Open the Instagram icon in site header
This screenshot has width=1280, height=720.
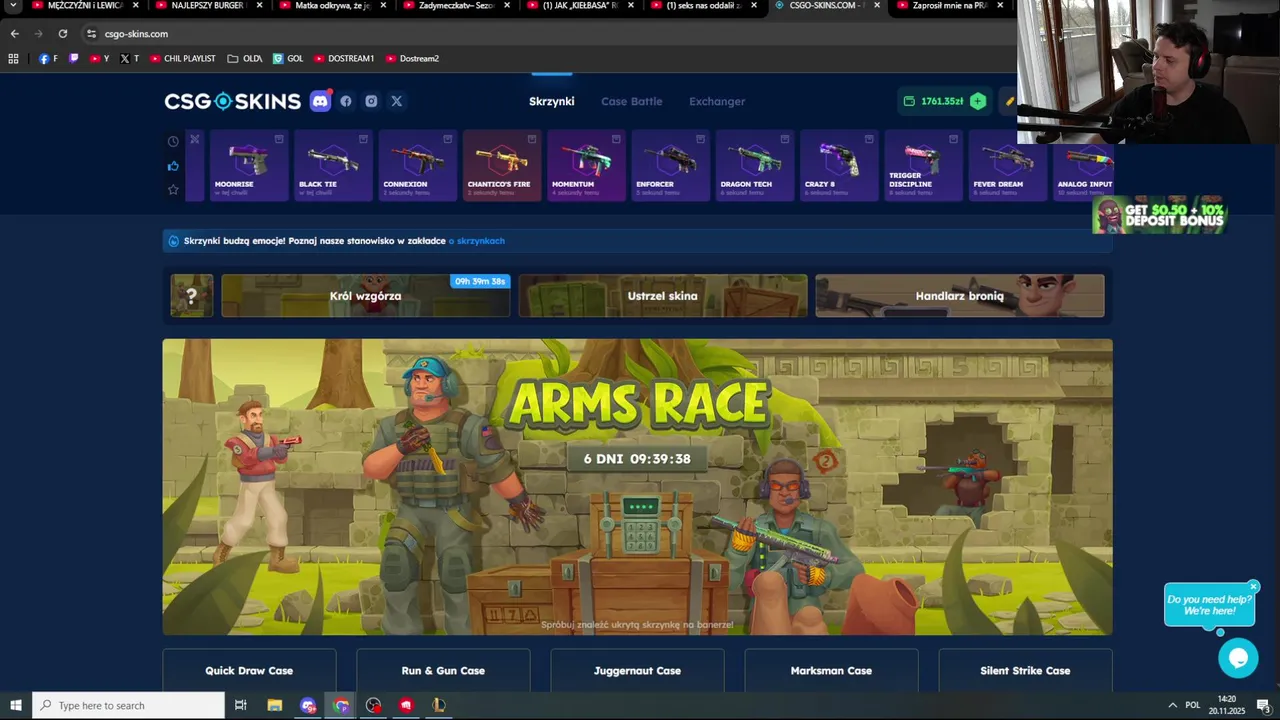(371, 101)
